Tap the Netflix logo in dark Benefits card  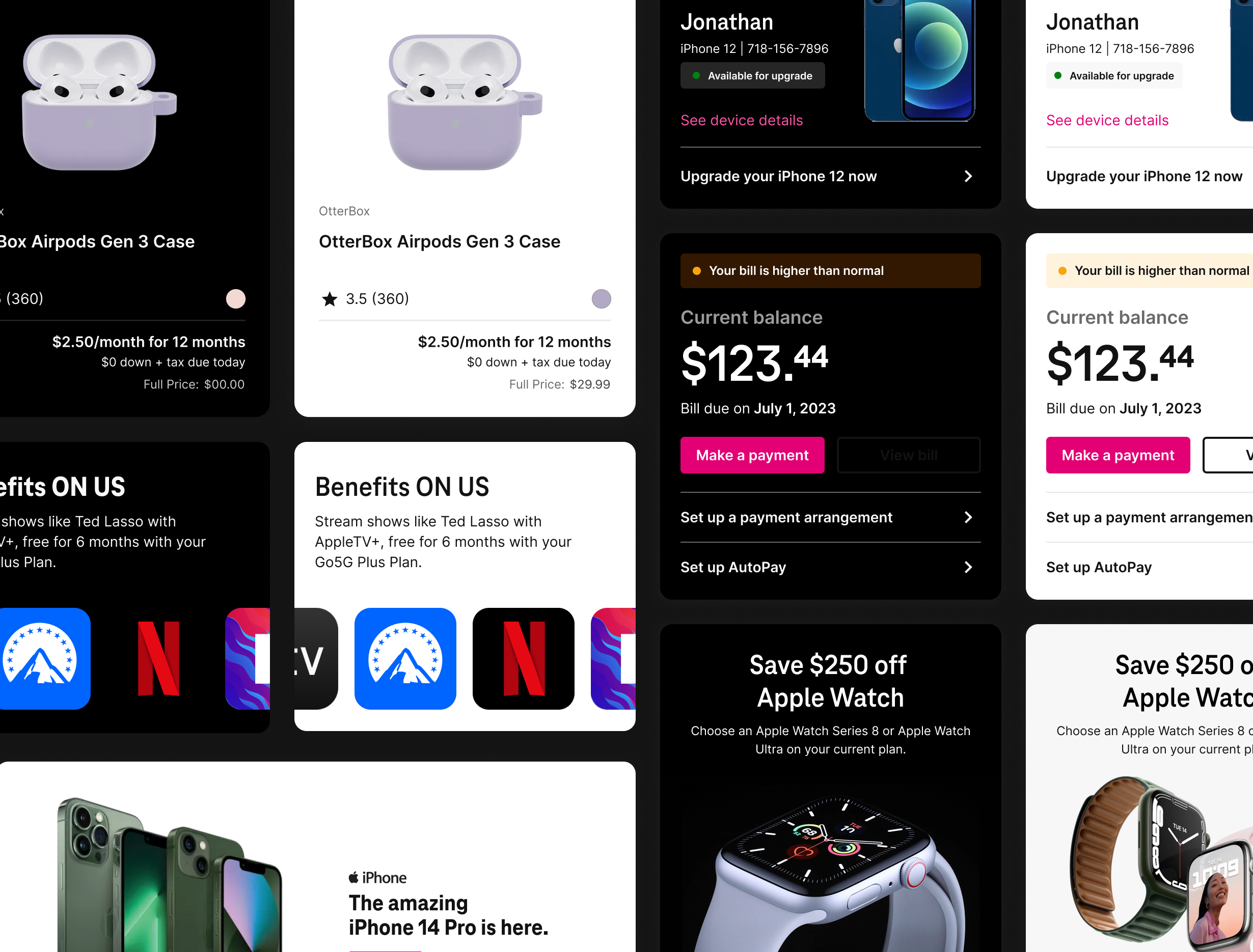point(158,658)
